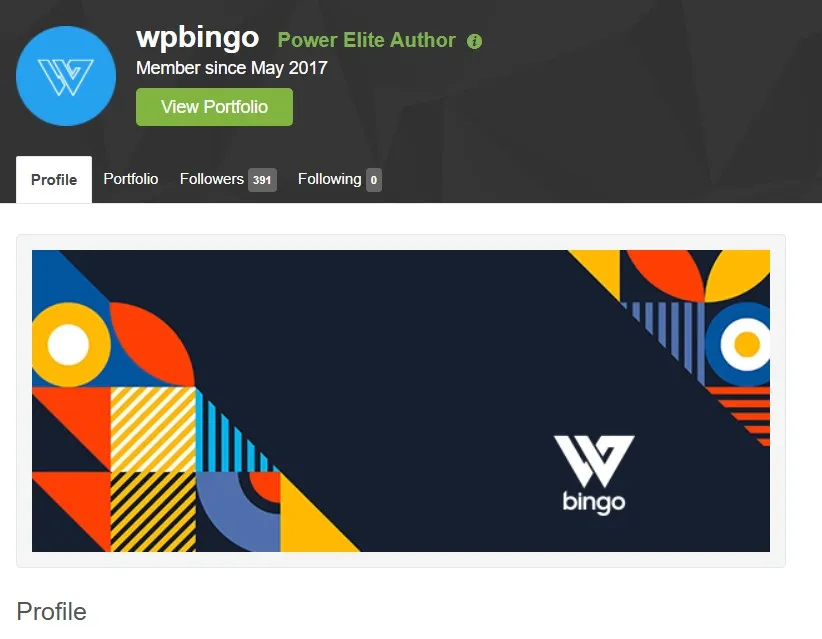Click the 0 following count badge

[x=374, y=180]
